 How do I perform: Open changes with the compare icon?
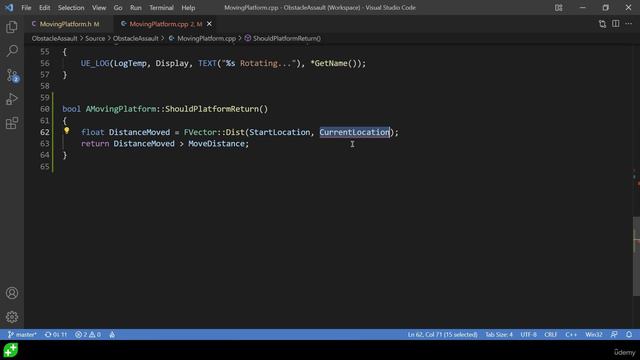click(x=602, y=24)
